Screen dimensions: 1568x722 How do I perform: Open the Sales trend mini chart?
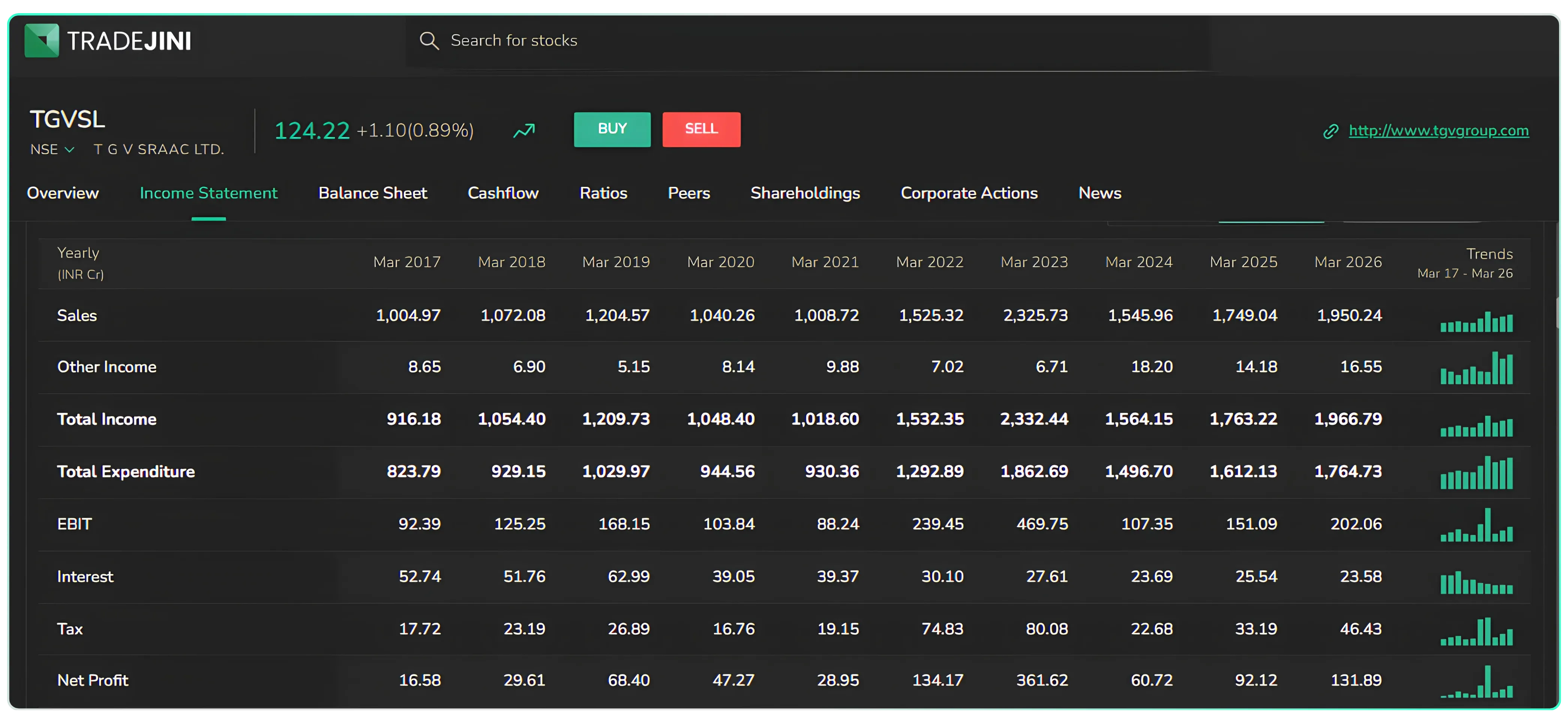point(1476,321)
